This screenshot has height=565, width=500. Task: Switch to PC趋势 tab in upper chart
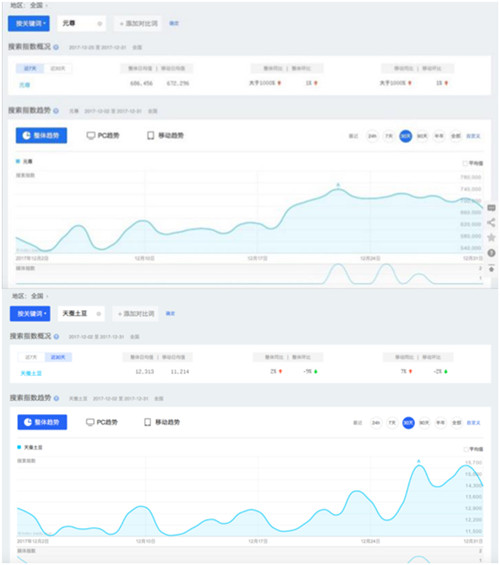[103, 135]
